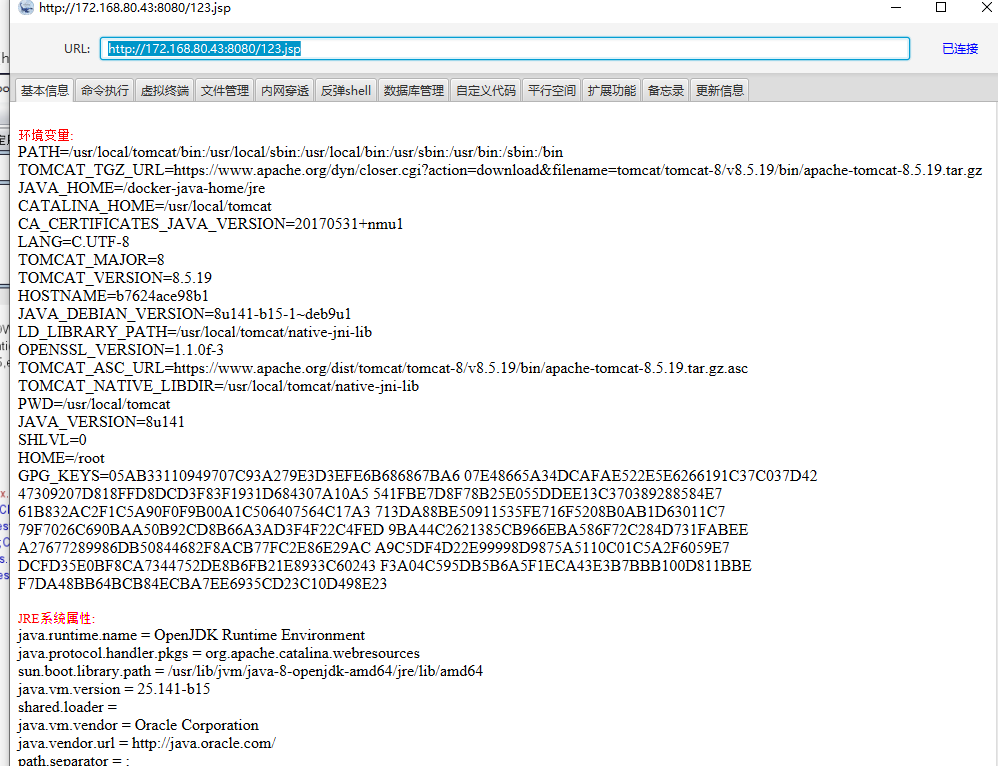
Task: Open the 平行空间 tab
Action: point(552,90)
